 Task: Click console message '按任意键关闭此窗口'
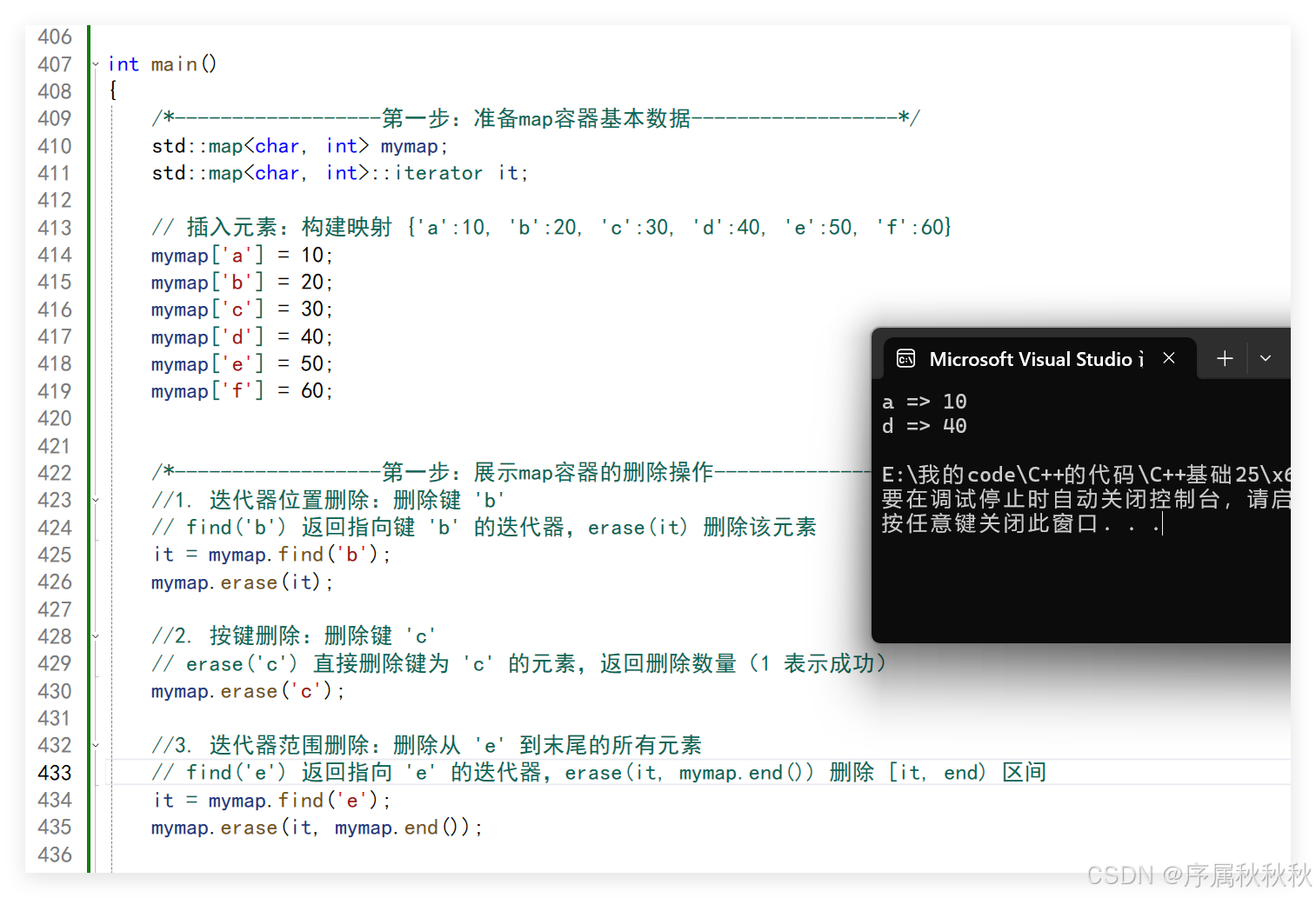[x=990, y=523]
